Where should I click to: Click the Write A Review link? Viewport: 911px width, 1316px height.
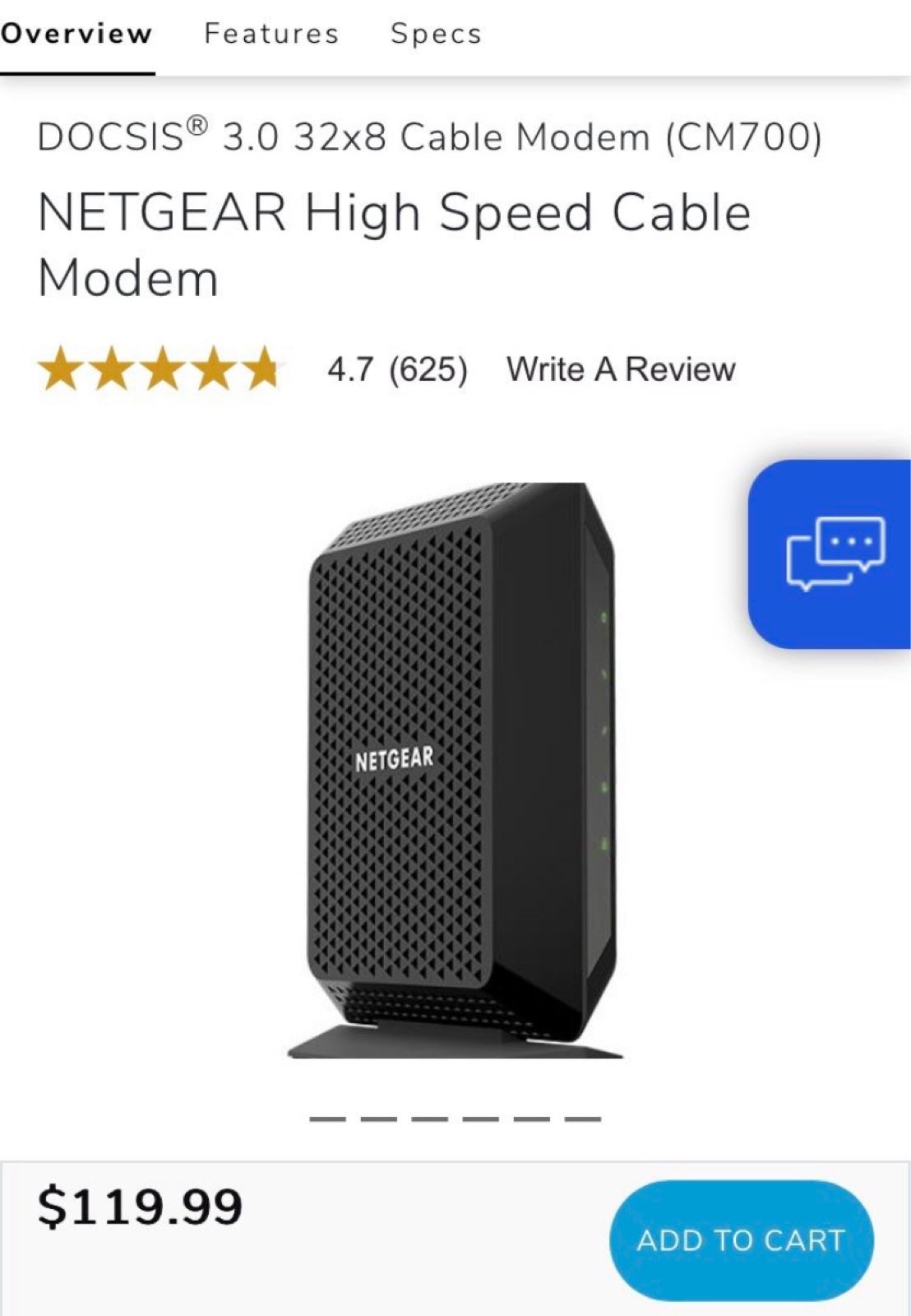(621, 369)
